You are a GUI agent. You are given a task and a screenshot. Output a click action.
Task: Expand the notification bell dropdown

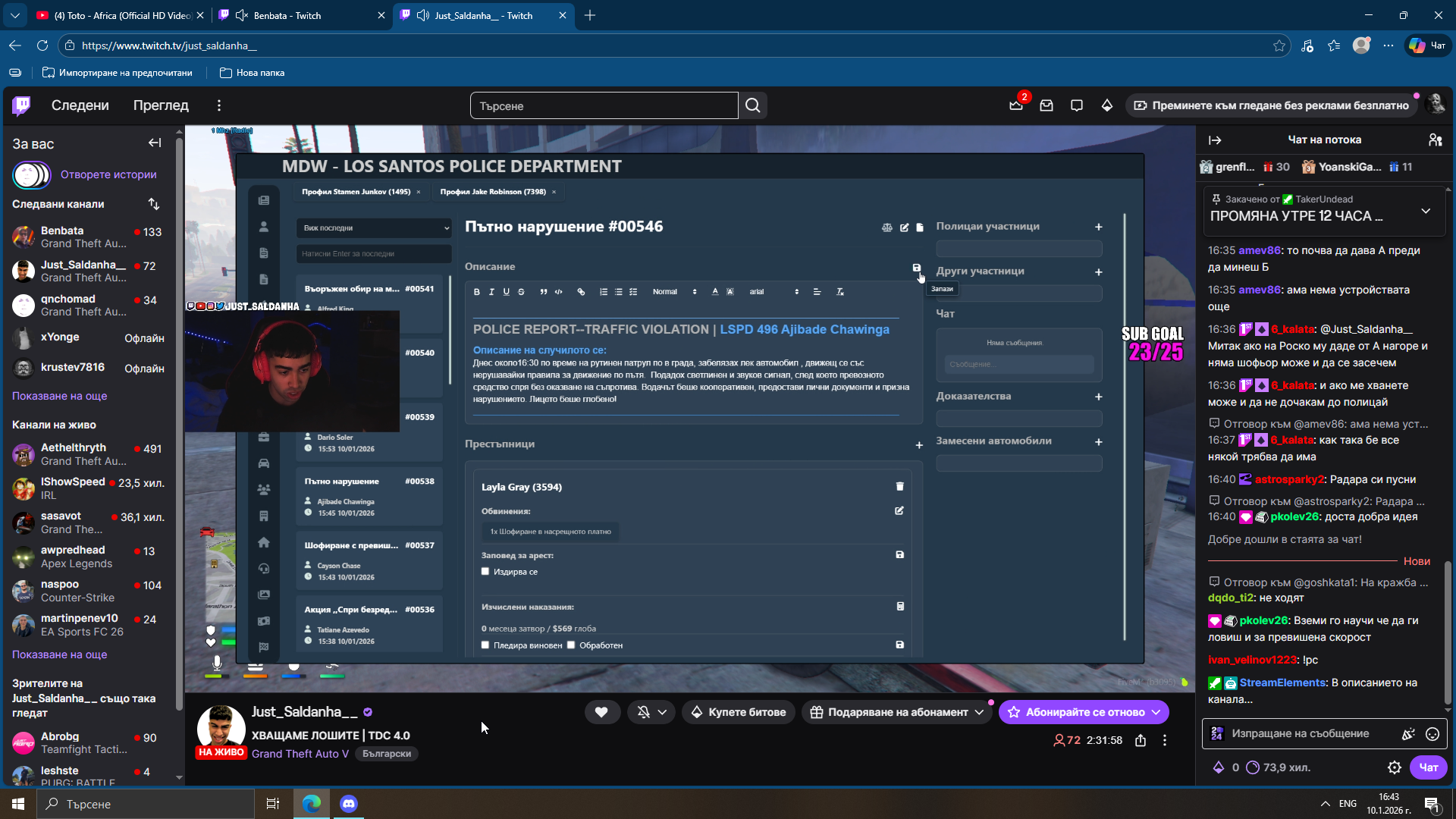[x=662, y=712]
